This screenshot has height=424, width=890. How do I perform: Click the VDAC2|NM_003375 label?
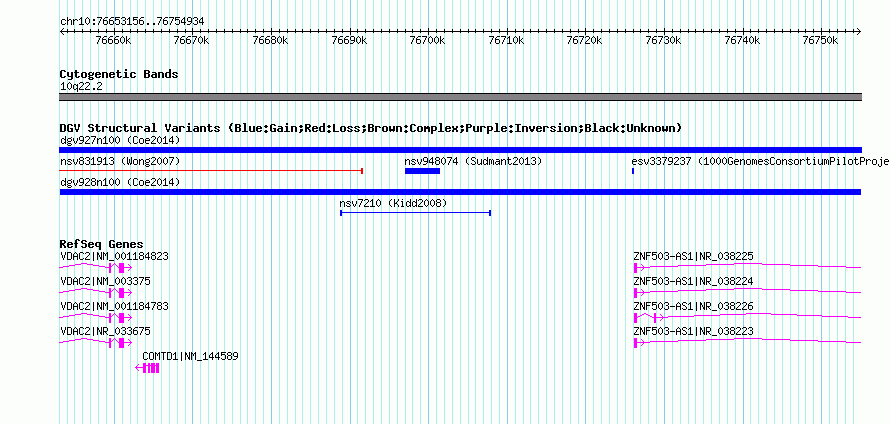click(x=105, y=282)
